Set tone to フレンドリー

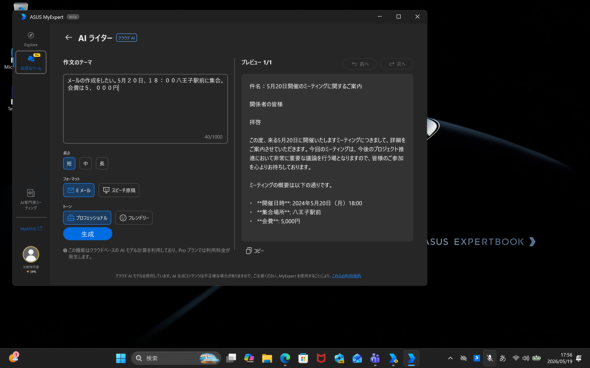(134, 217)
